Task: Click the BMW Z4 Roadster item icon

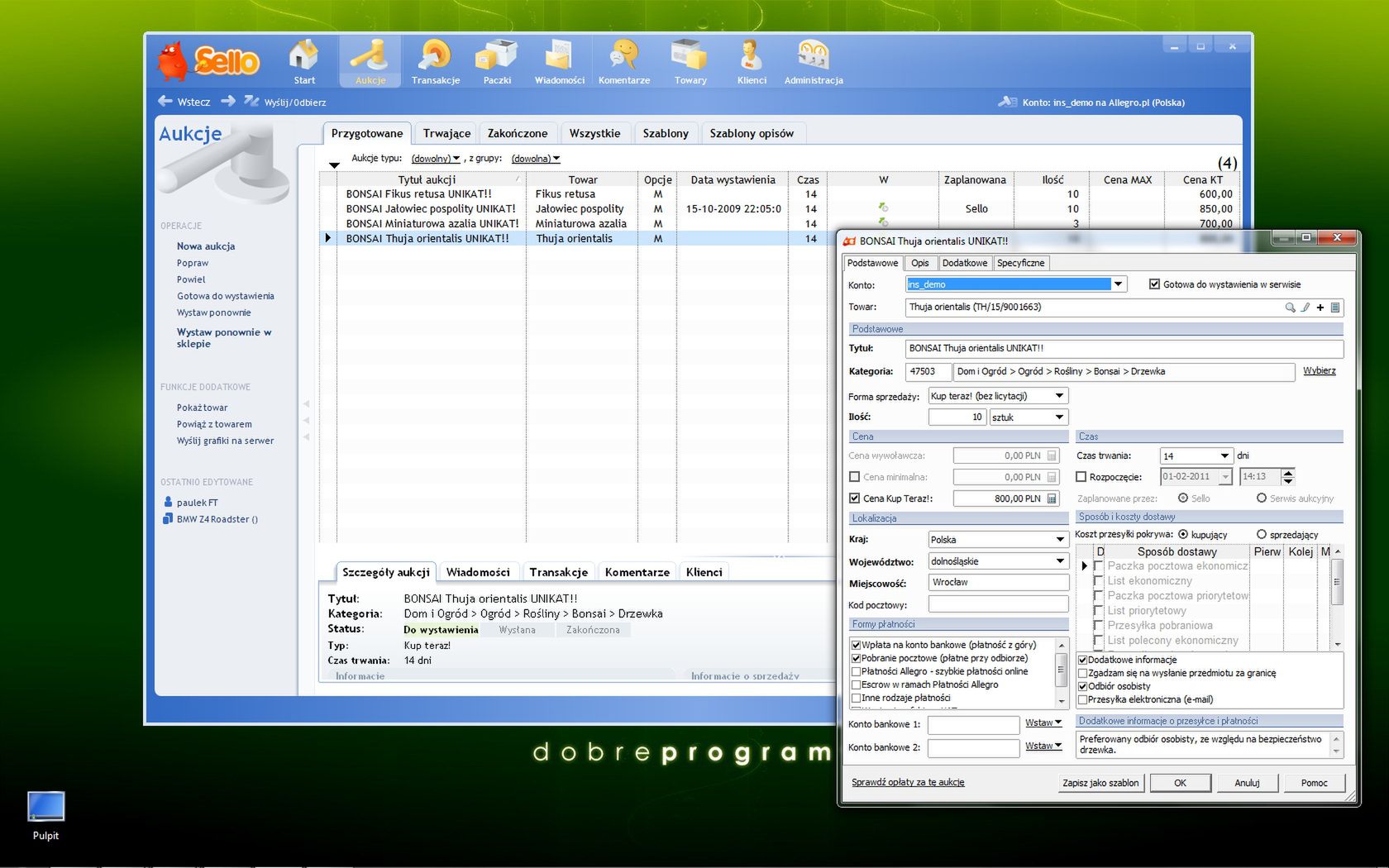Action: click(x=168, y=519)
